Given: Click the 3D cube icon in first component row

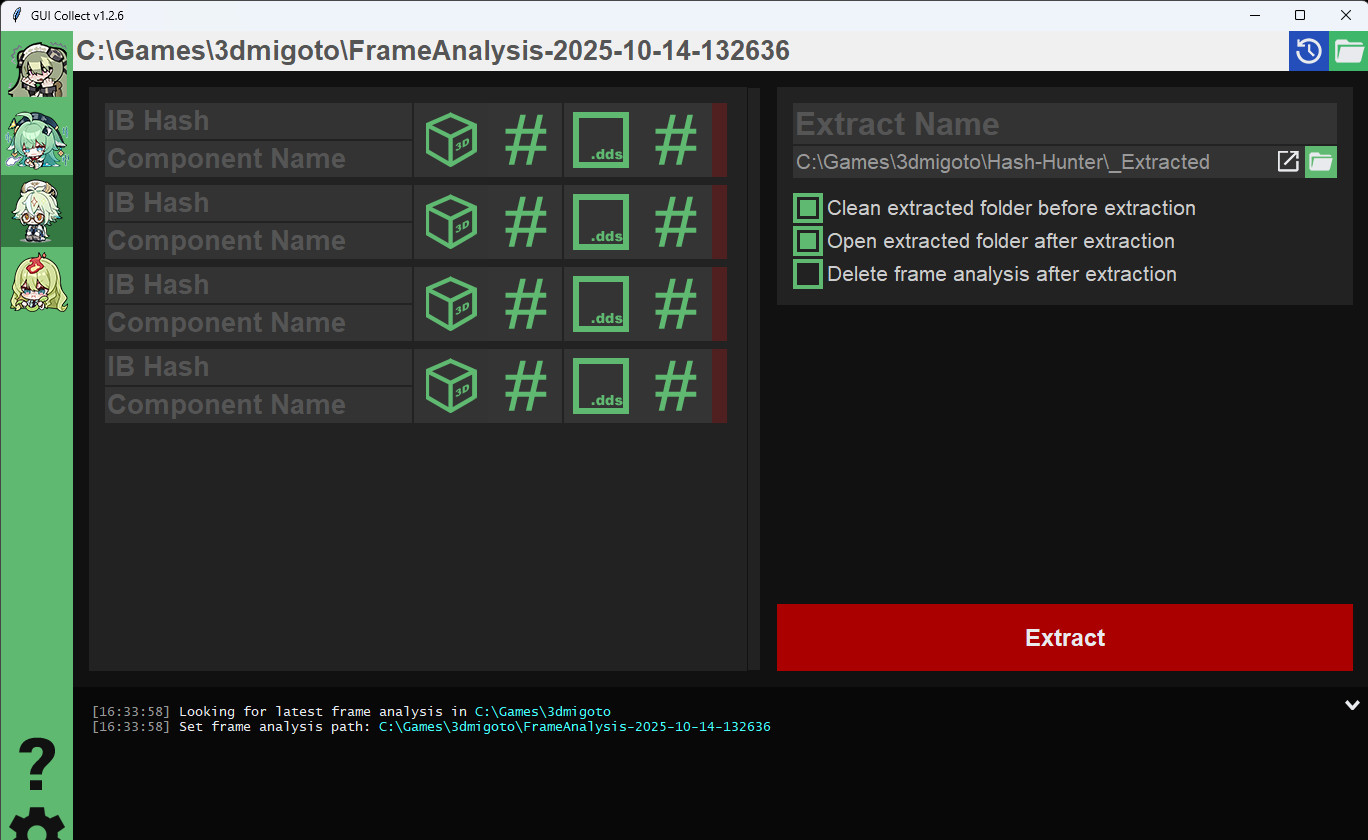Looking at the screenshot, I should click(x=451, y=140).
